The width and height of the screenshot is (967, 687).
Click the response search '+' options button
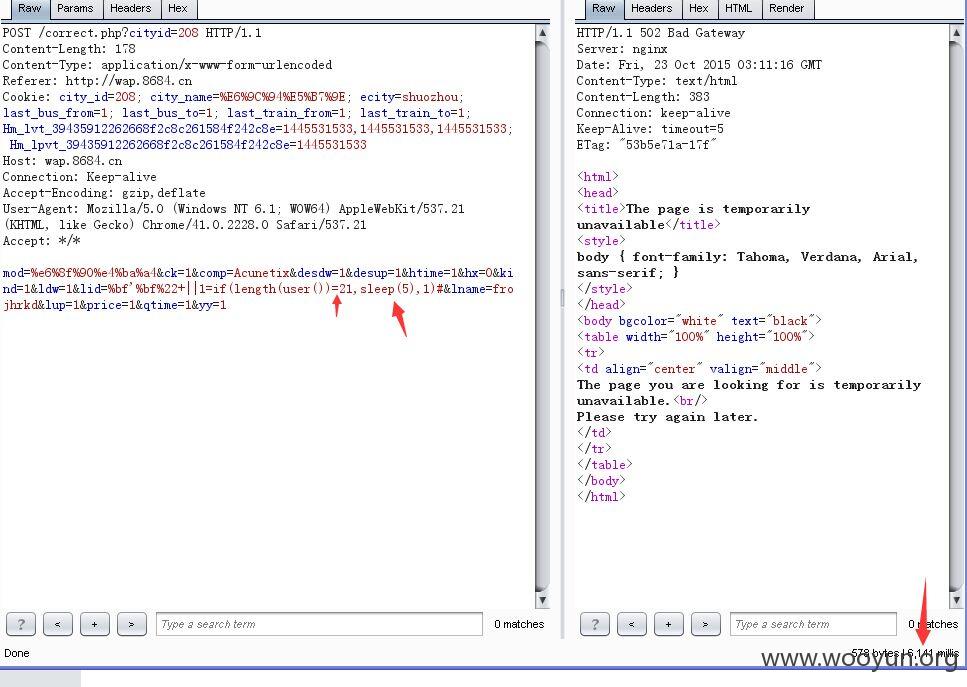669,624
